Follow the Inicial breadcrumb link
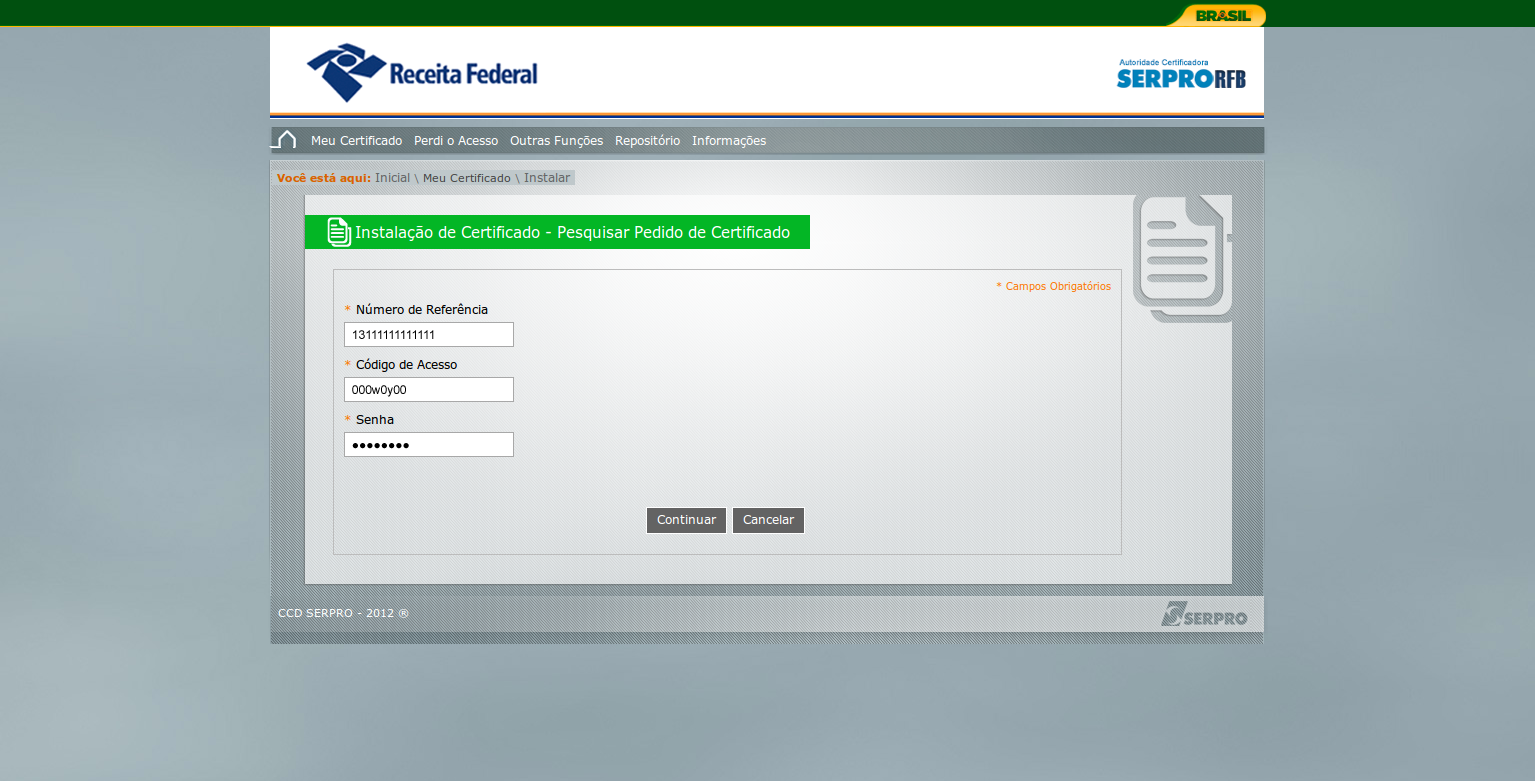 [392, 178]
